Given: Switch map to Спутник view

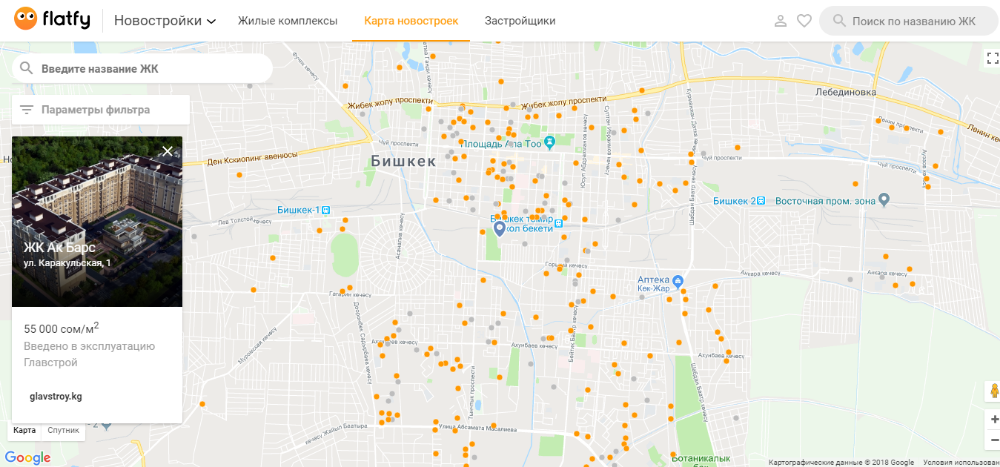Looking at the screenshot, I should pyautogui.click(x=63, y=430).
